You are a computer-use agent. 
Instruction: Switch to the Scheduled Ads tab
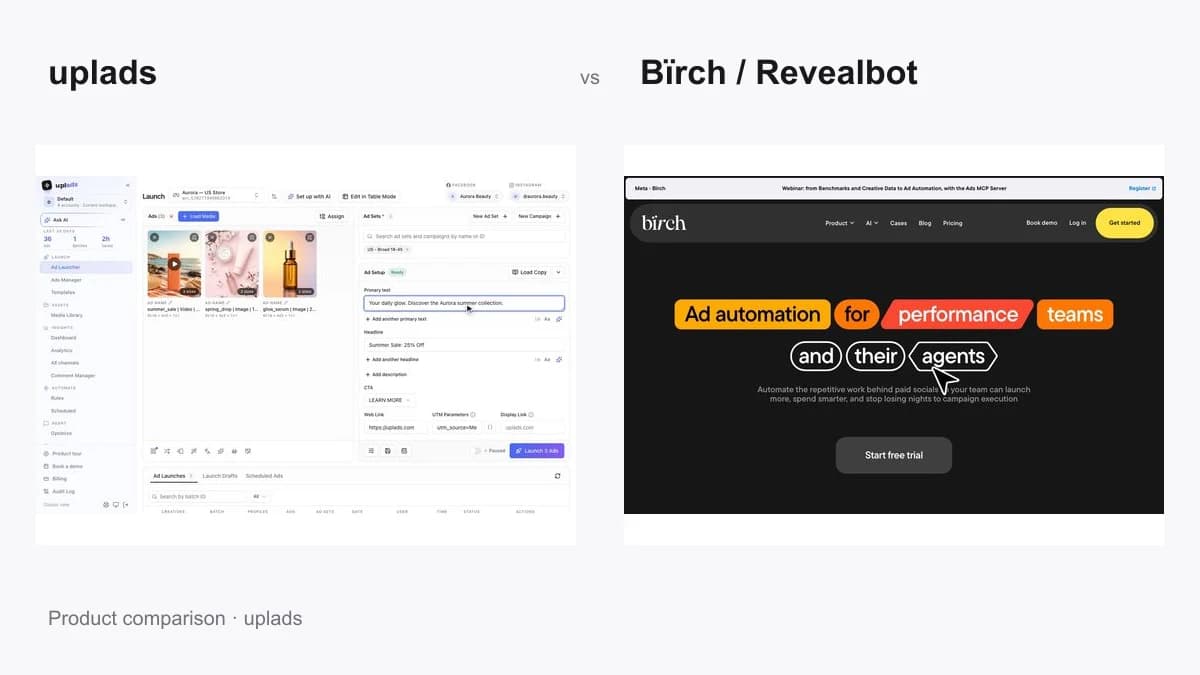point(264,476)
